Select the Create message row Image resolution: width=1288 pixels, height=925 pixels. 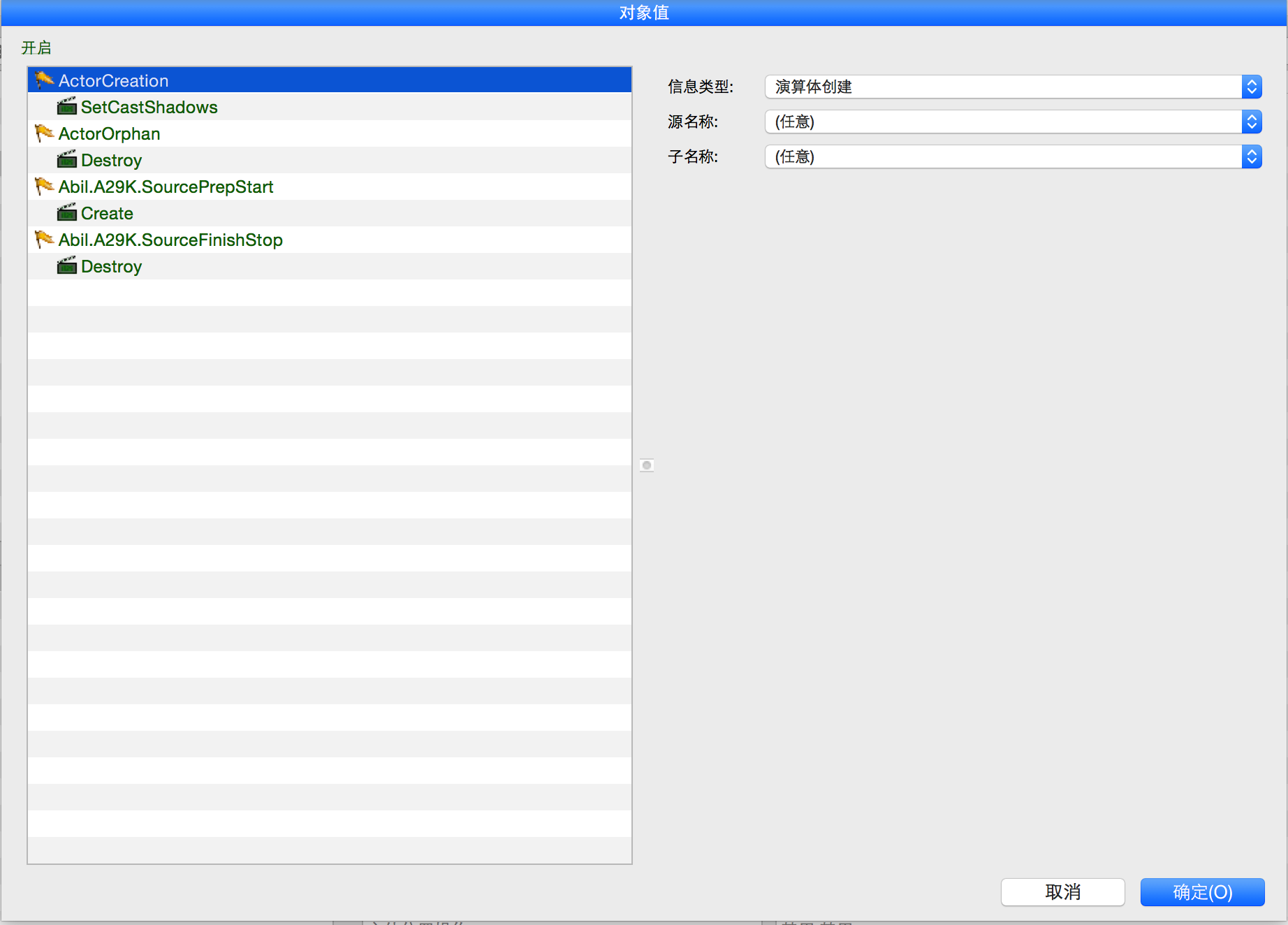(330, 213)
